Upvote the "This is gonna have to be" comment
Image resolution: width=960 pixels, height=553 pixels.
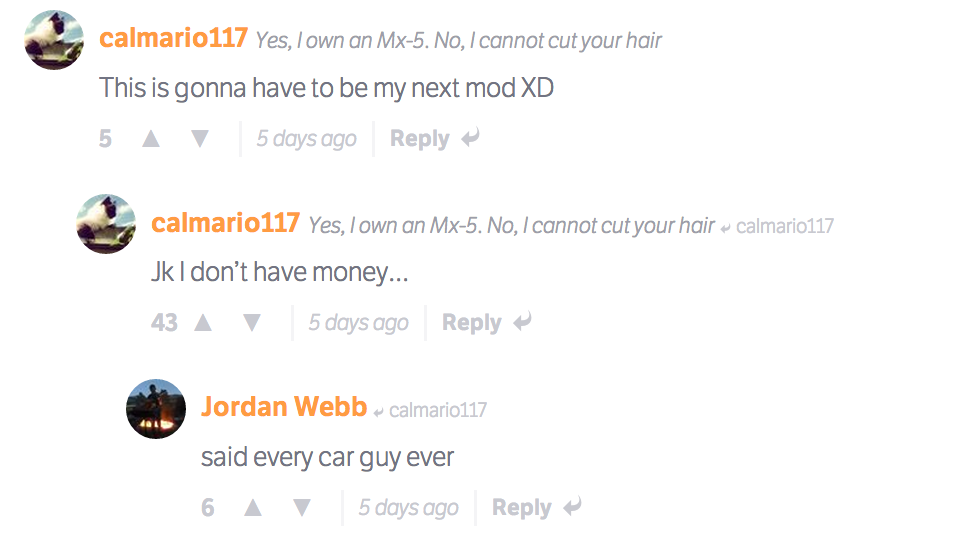pos(151,139)
